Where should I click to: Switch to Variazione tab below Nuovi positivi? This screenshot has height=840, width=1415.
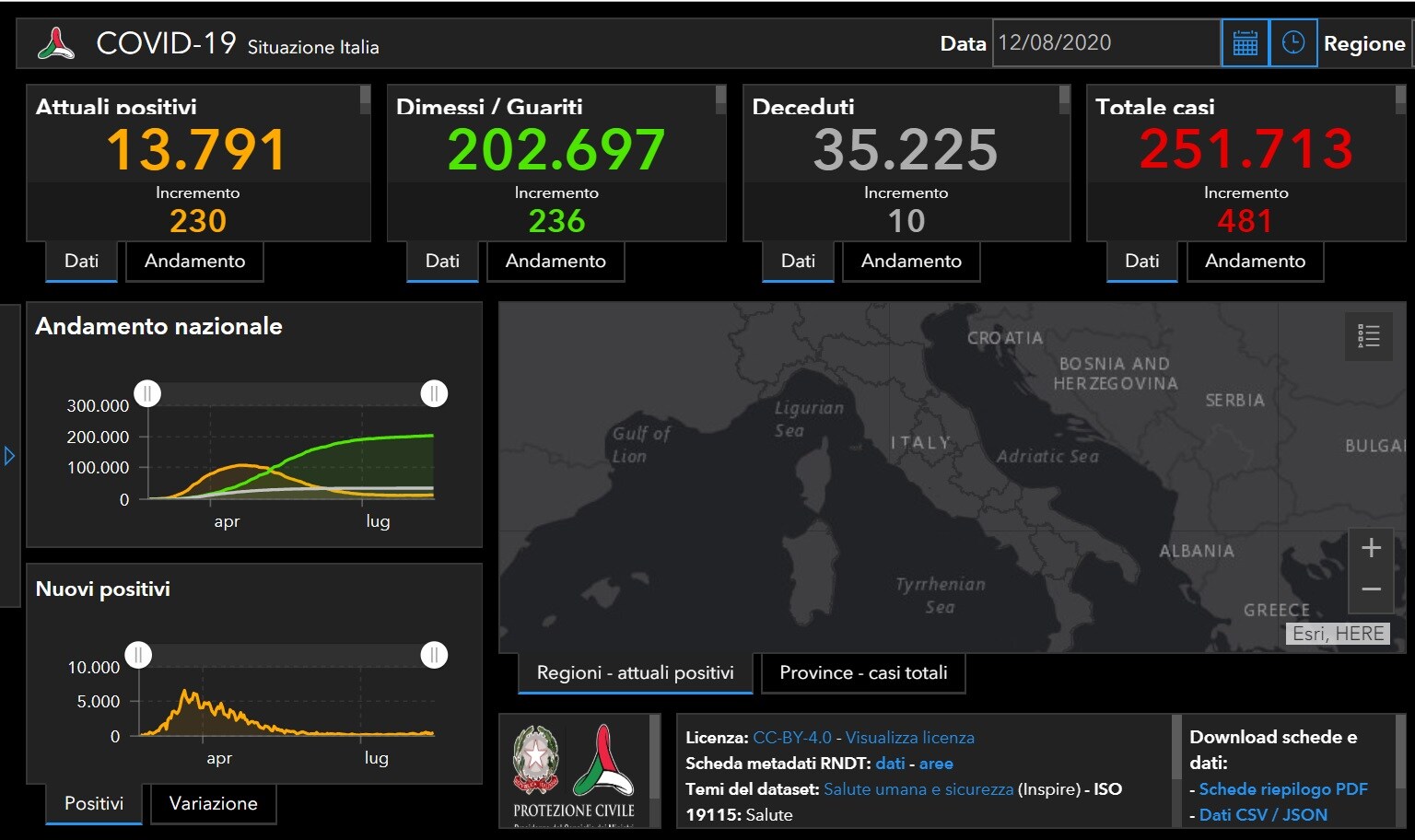pyautogui.click(x=213, y=803)
